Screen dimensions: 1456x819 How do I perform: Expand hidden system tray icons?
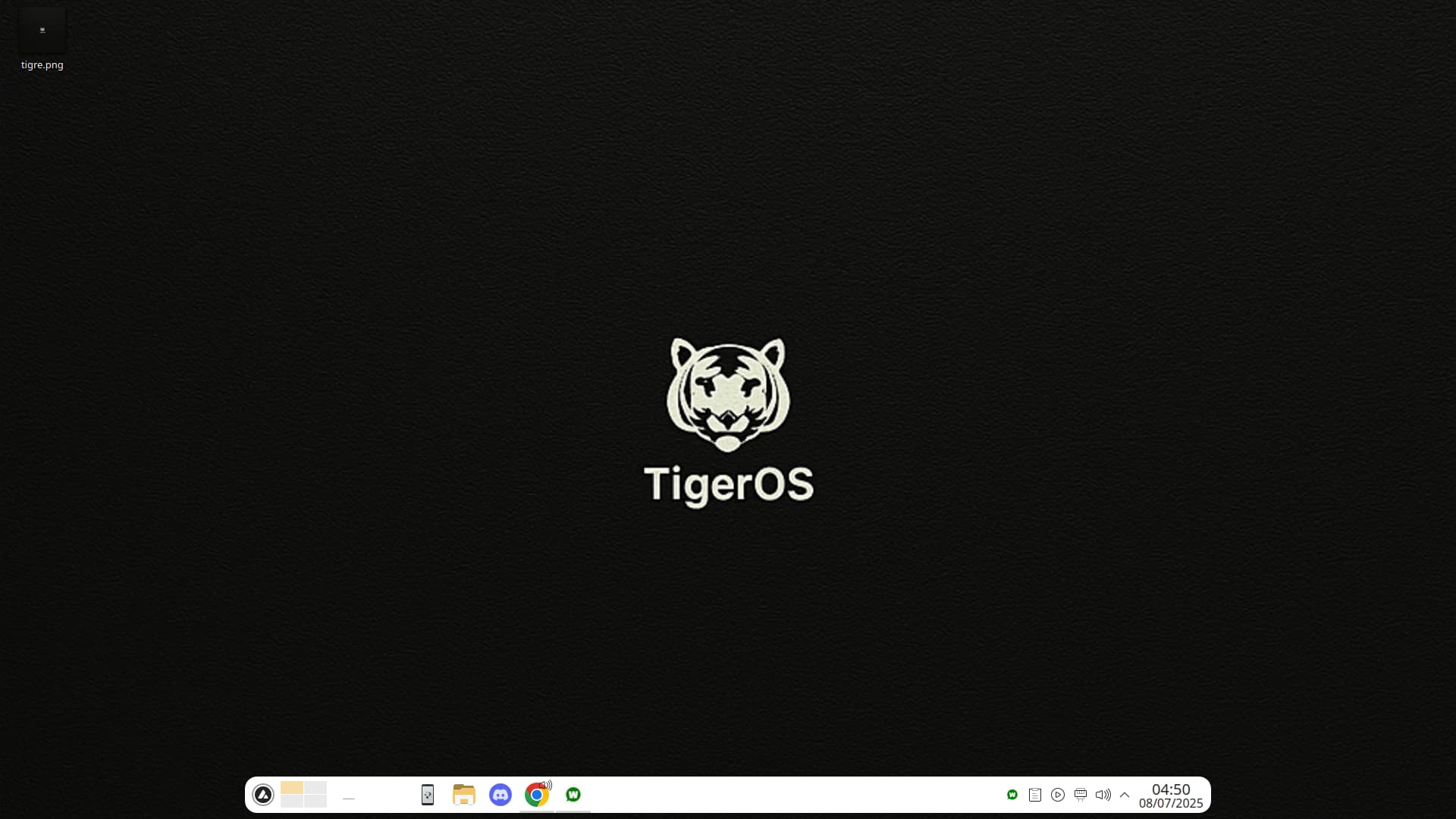tap(1125, 795)
